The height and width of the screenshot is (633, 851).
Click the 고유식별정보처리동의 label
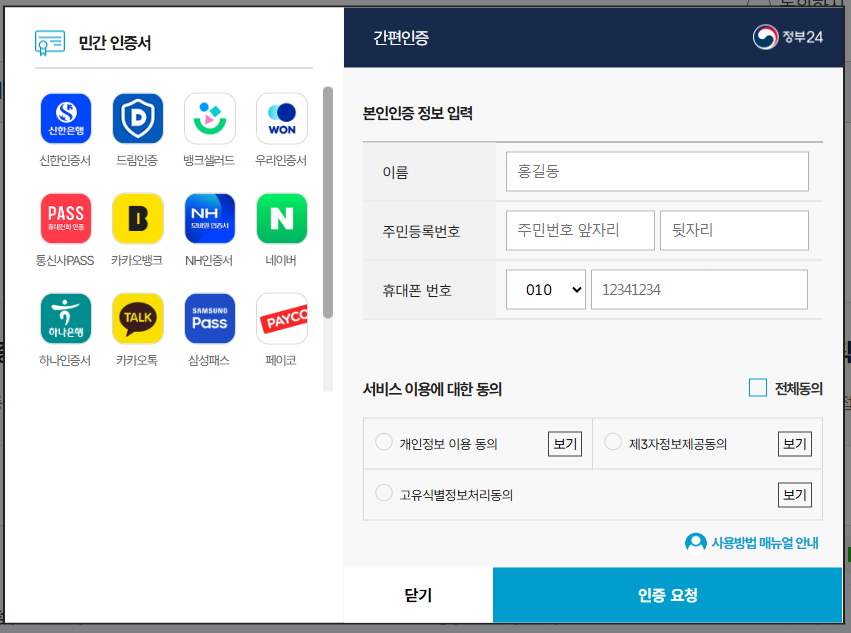click(x=456, y=495)
